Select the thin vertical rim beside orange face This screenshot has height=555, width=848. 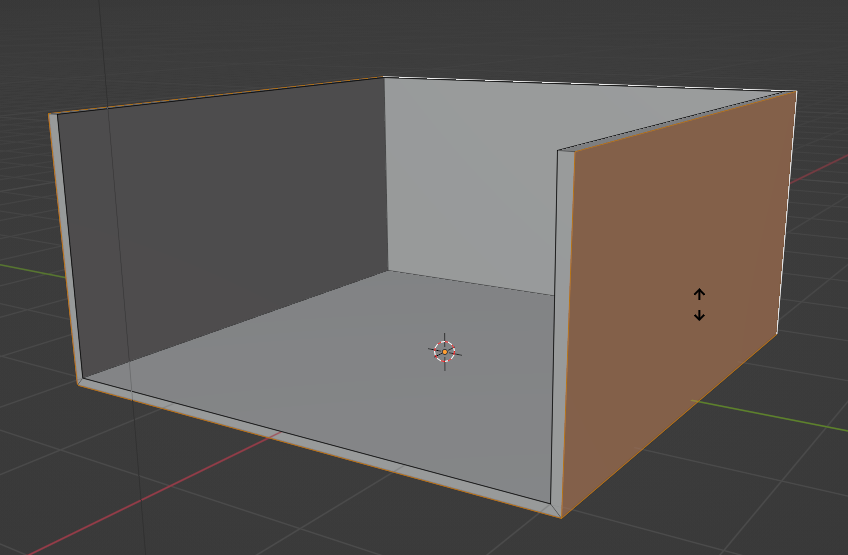point(561,330)
